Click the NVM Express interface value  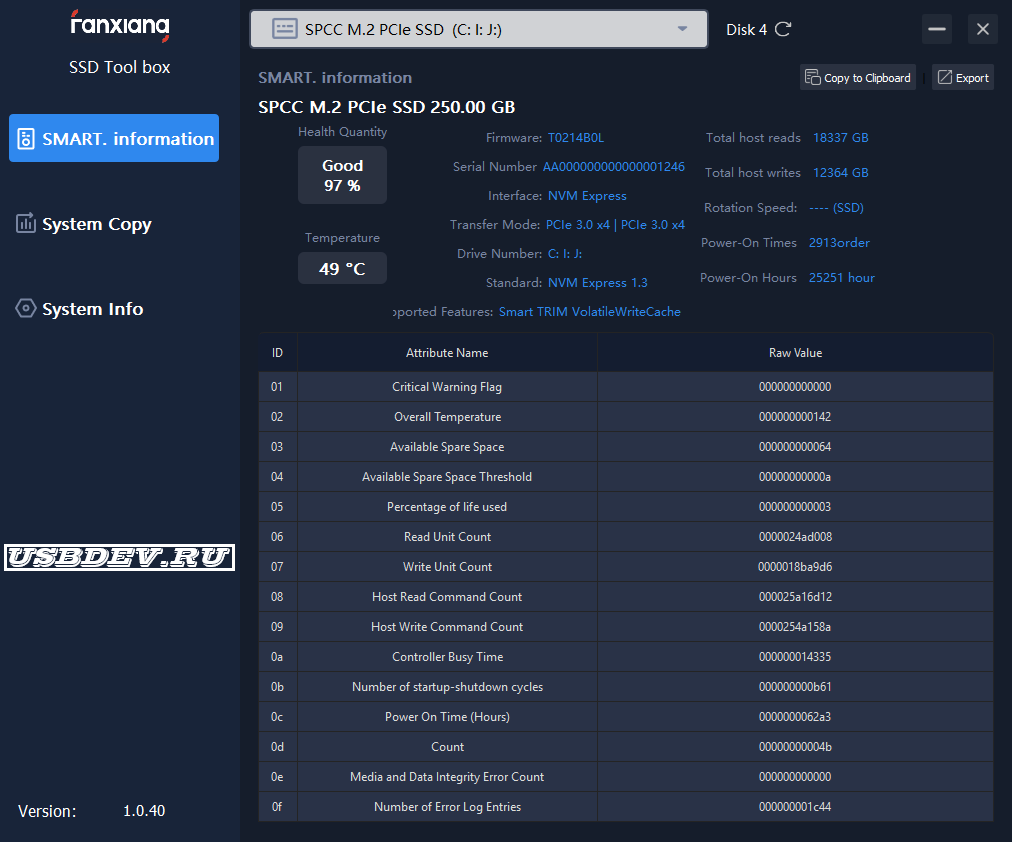587,195
